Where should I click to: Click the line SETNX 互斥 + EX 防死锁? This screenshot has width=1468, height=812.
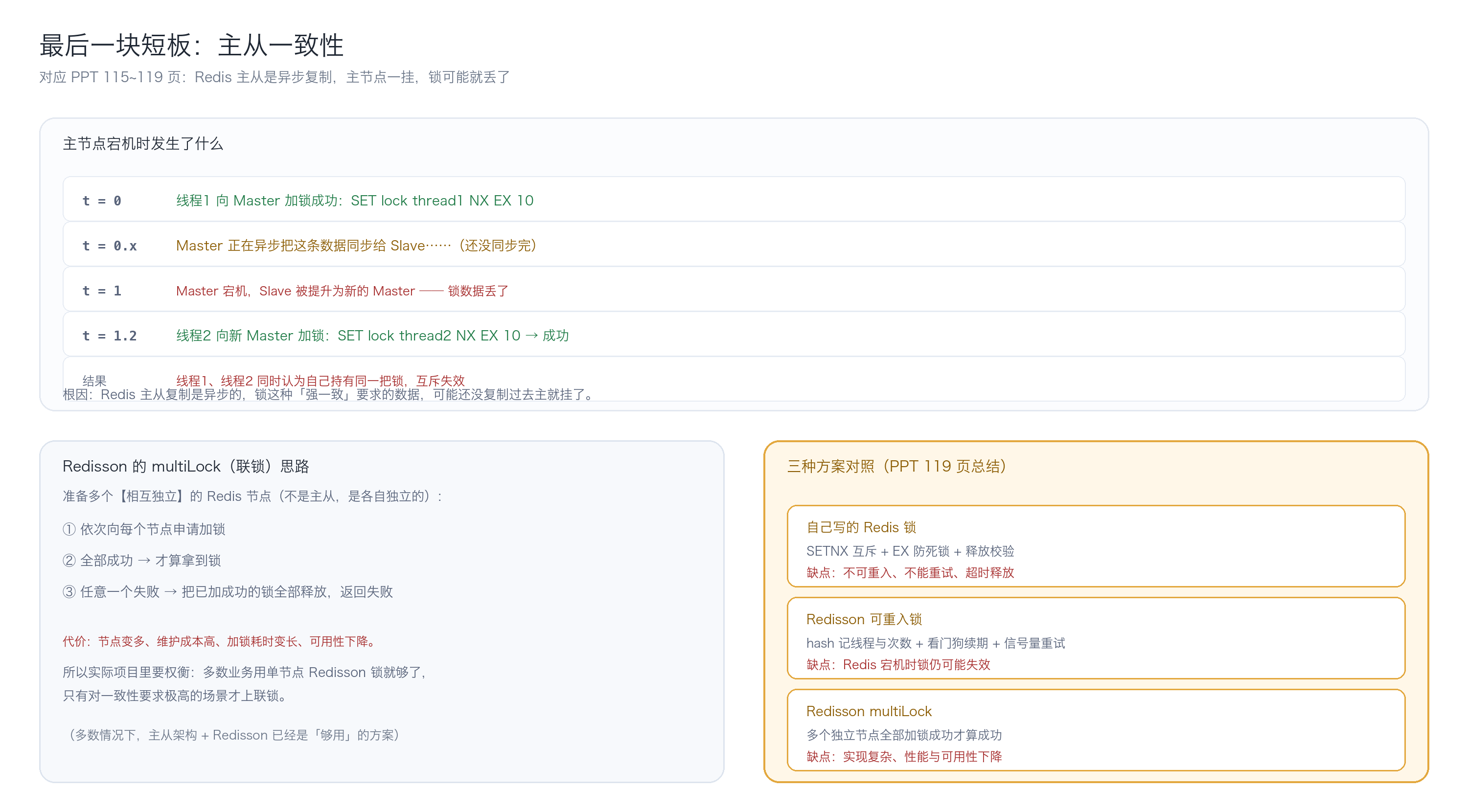(910, 551)
